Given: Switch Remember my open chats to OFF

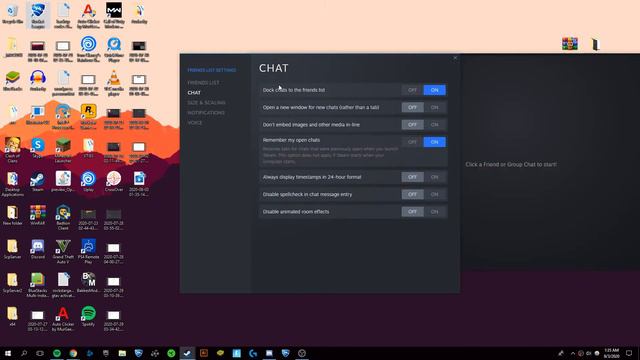Looking at the screenshot, I should click(412, 142).
